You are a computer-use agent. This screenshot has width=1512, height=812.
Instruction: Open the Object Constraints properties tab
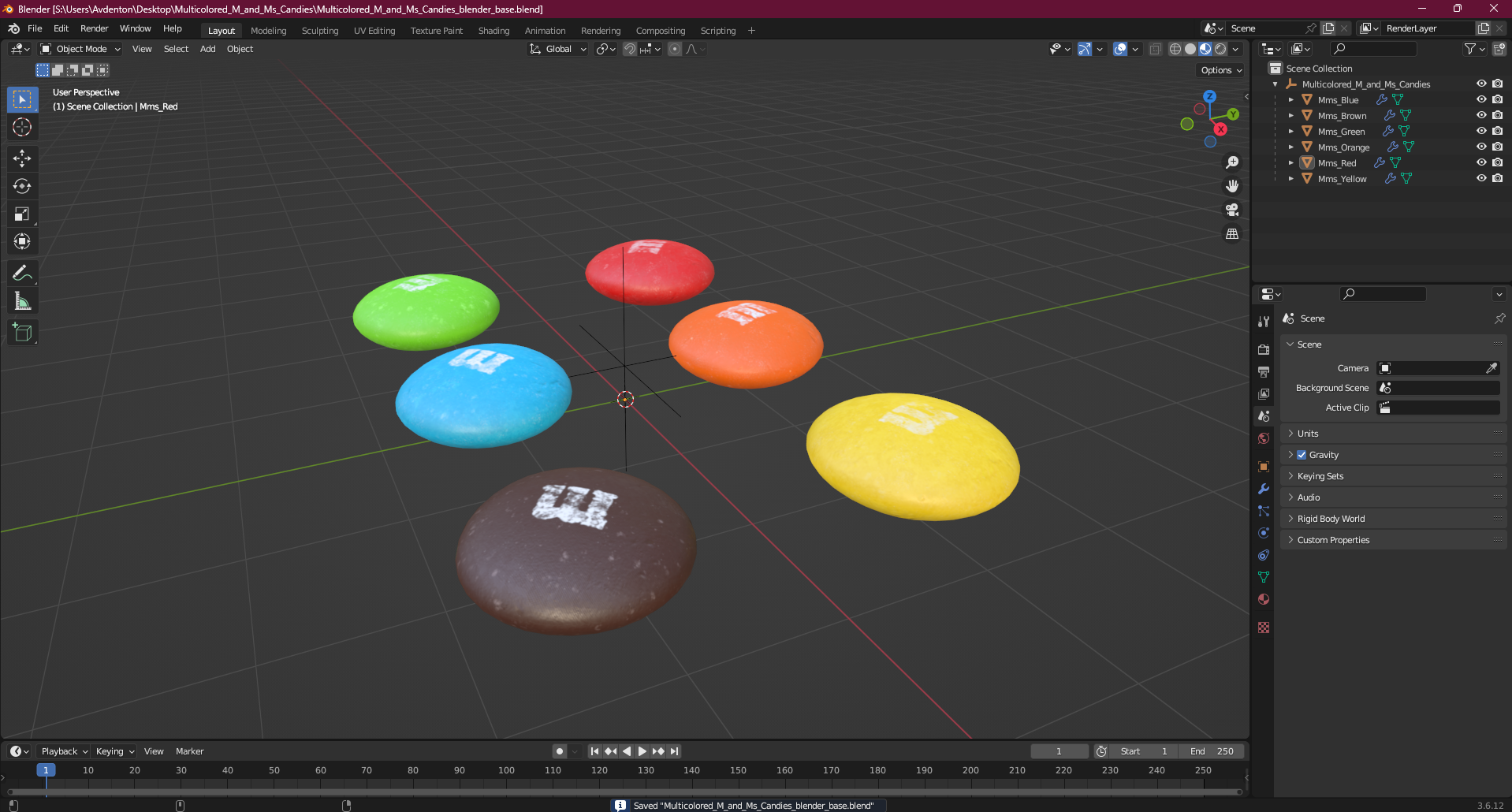tap(1264, 555)
